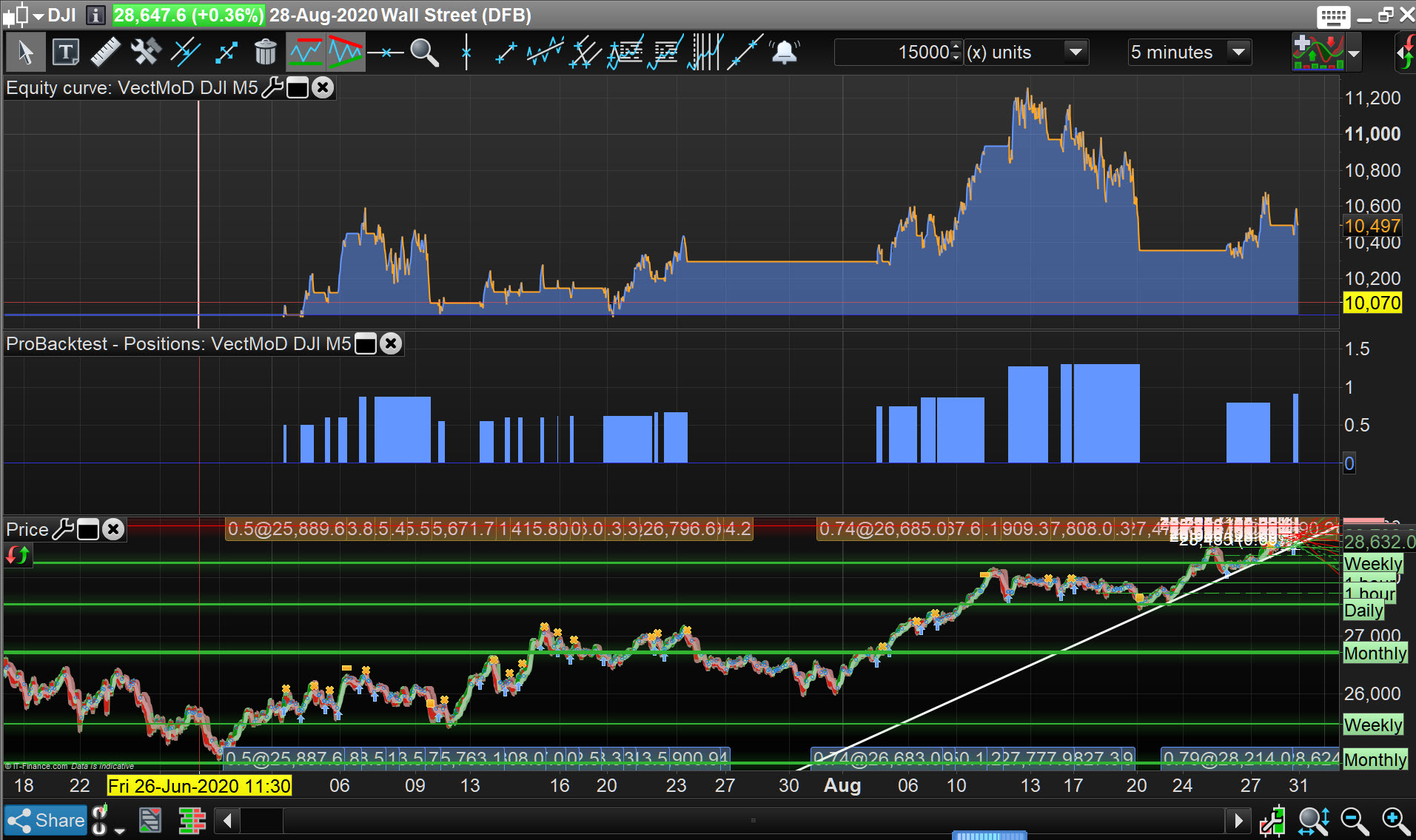1416x840 pixels.
Task: Maximize the ProBacktest Positions panel
Action: pos(366,343)
